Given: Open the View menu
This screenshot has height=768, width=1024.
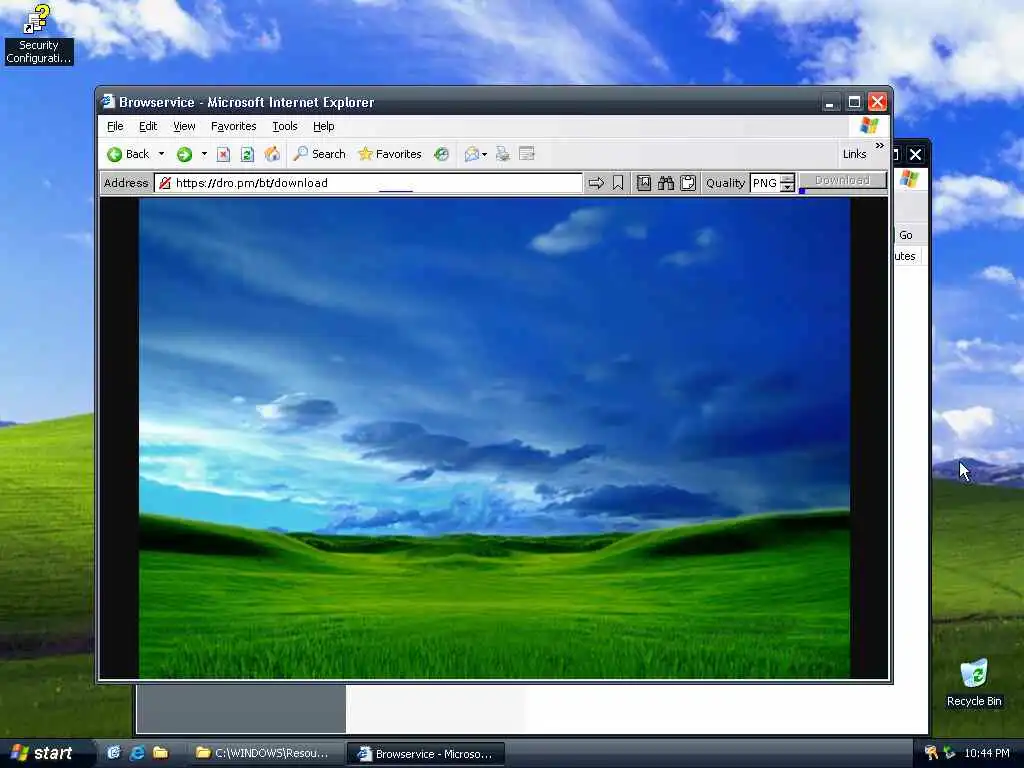Looking at the screenshot, I should tap(184, 127).
